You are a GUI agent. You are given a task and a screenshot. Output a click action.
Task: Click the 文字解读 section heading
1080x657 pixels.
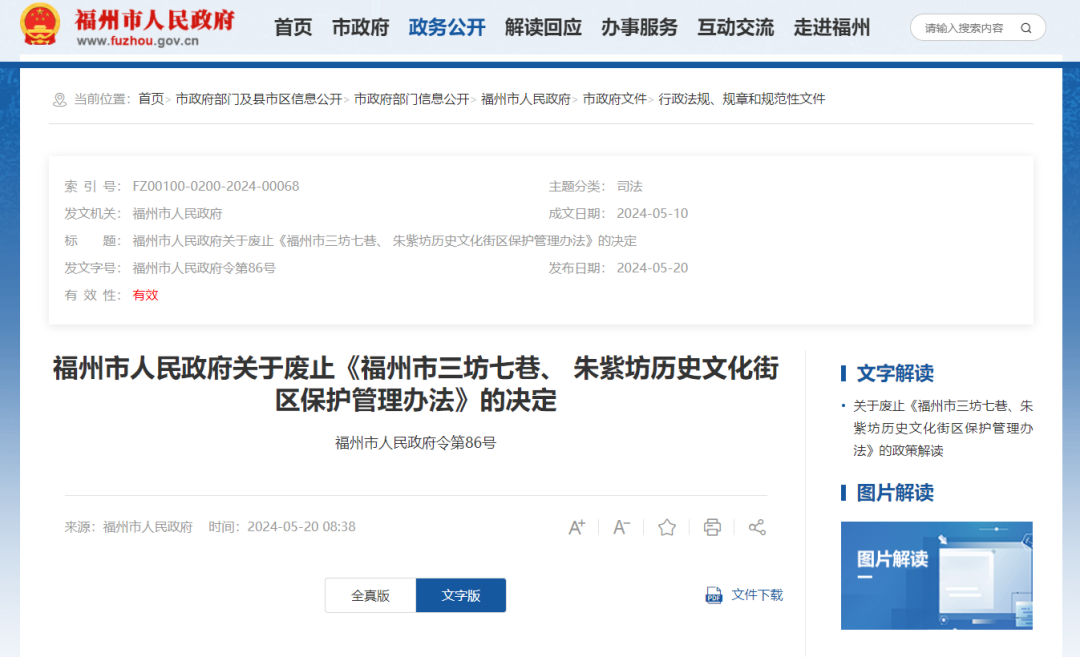point(895,374)
